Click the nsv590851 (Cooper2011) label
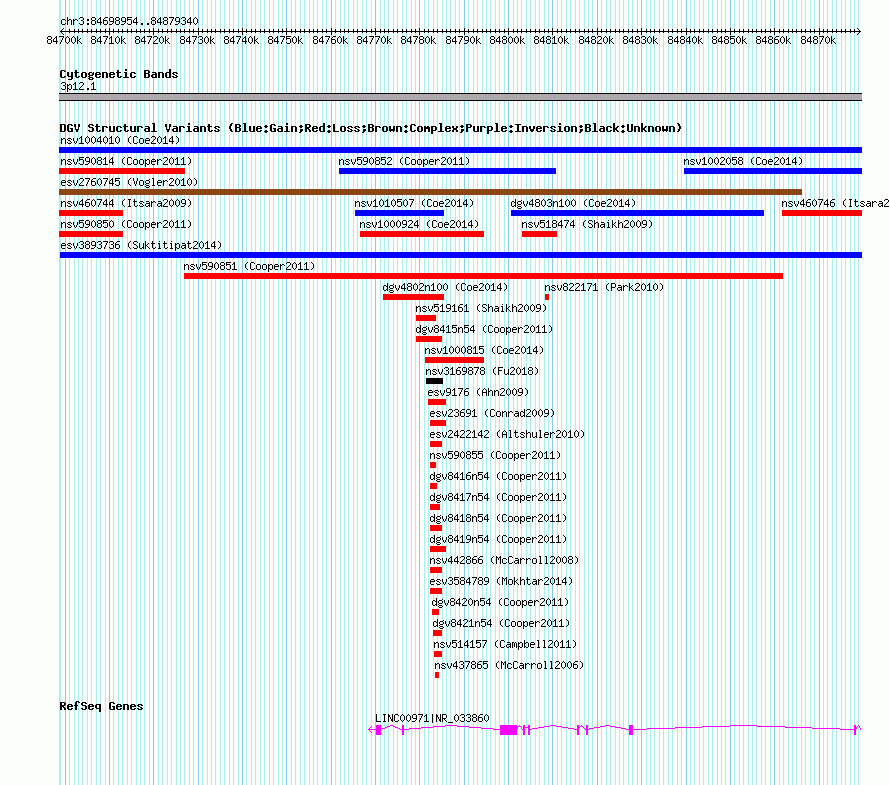This screenshot has width=890, height=785. tap(249, 266)
